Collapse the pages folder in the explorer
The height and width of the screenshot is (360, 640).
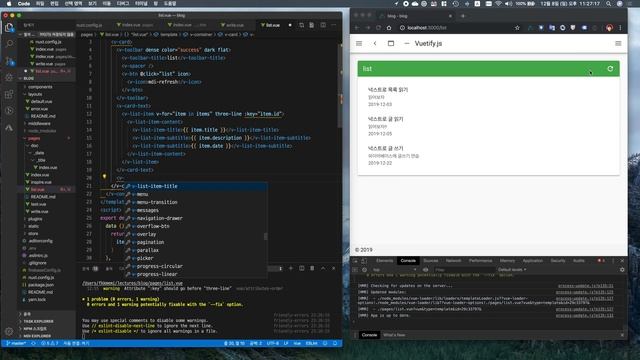click(x=34, y=138)
